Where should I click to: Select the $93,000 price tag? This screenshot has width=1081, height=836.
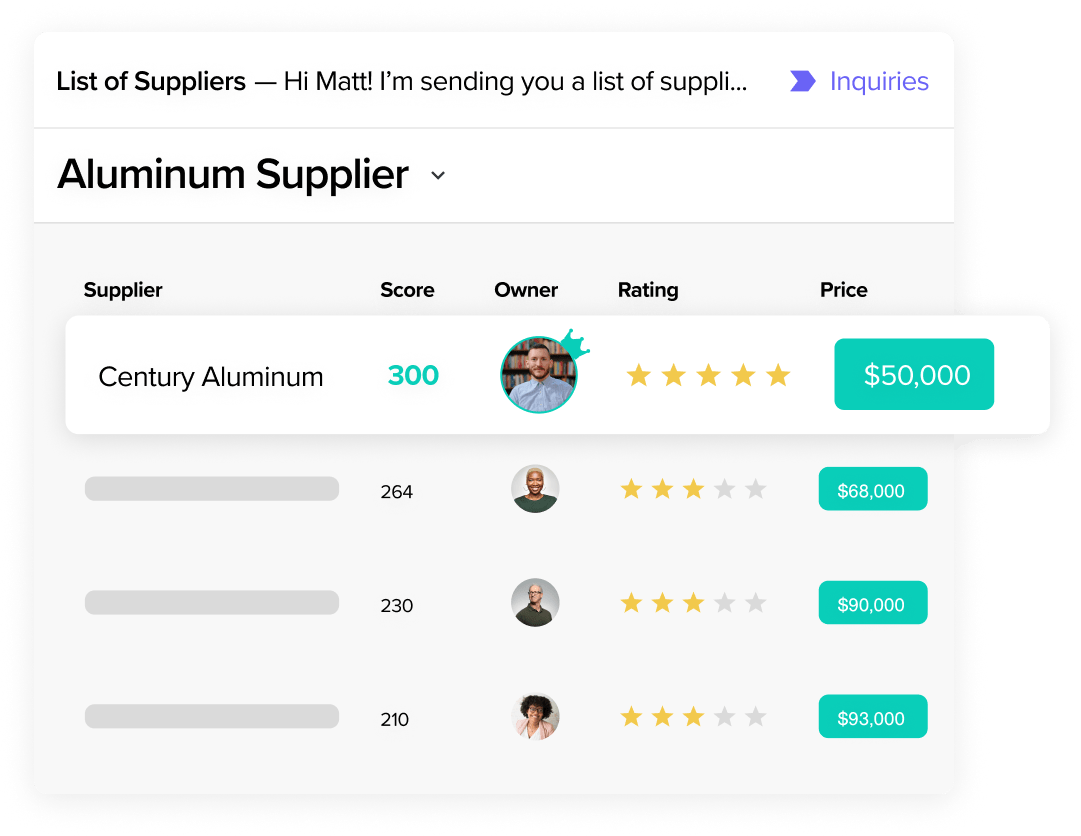click(873, 716)
